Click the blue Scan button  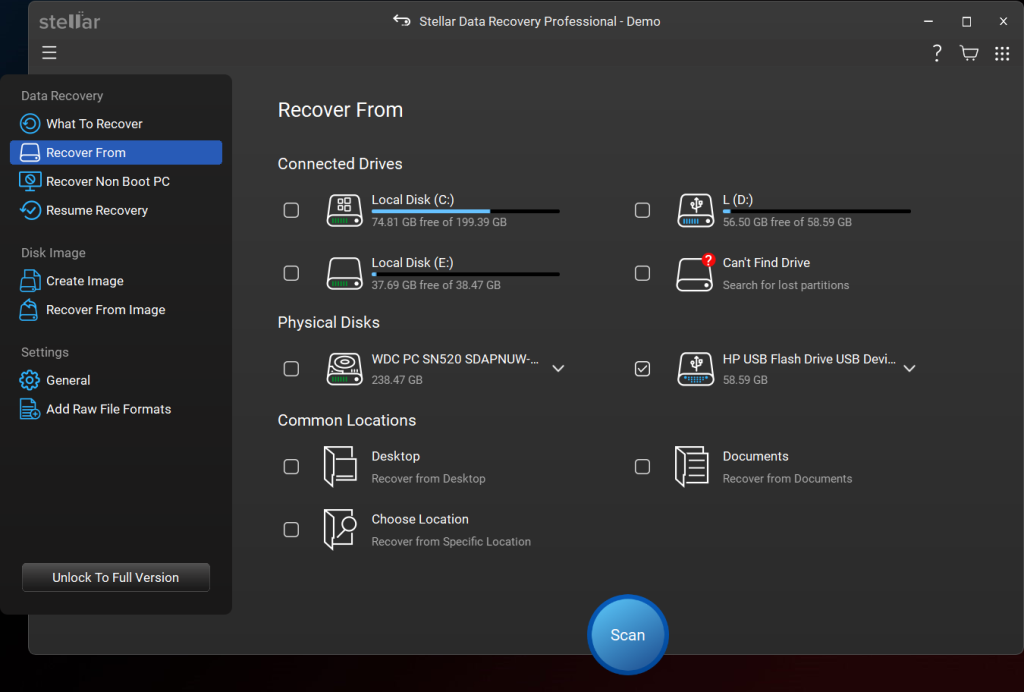628,635
